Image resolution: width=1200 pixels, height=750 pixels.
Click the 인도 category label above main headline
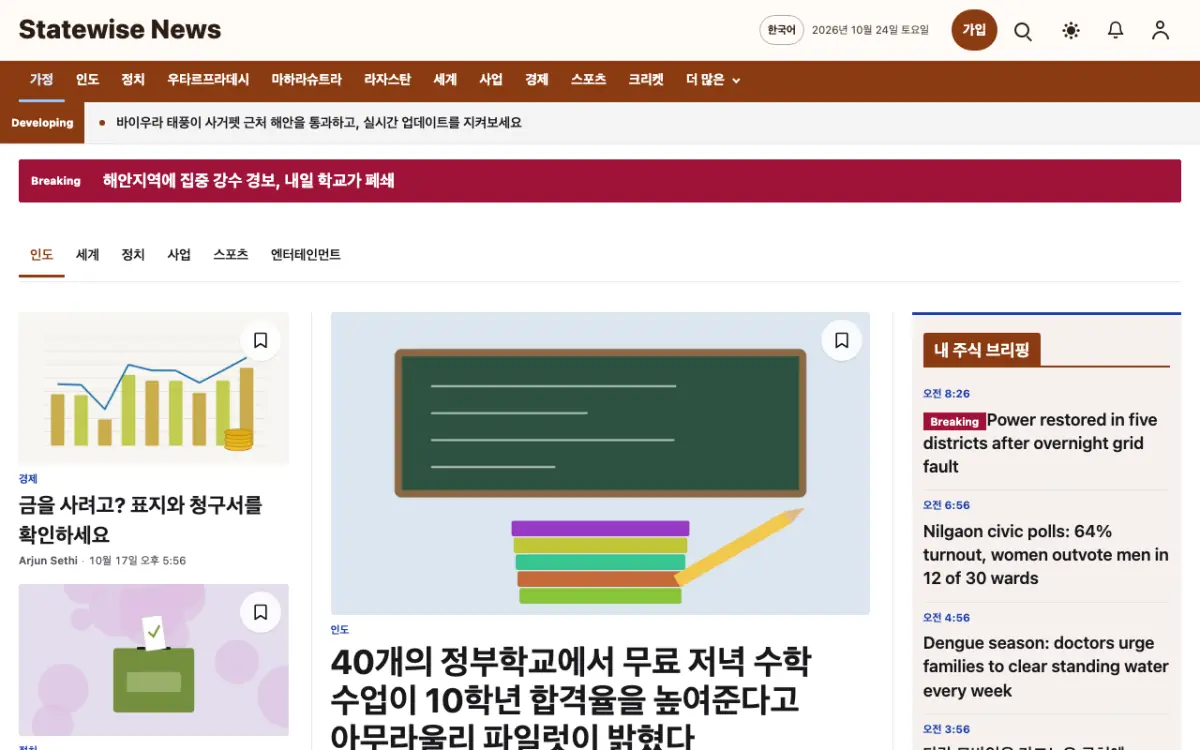(x=340, y=630)
